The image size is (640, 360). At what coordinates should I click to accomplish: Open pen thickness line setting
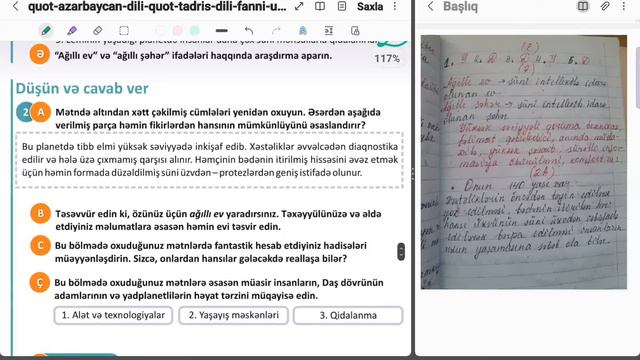(222, 31)
